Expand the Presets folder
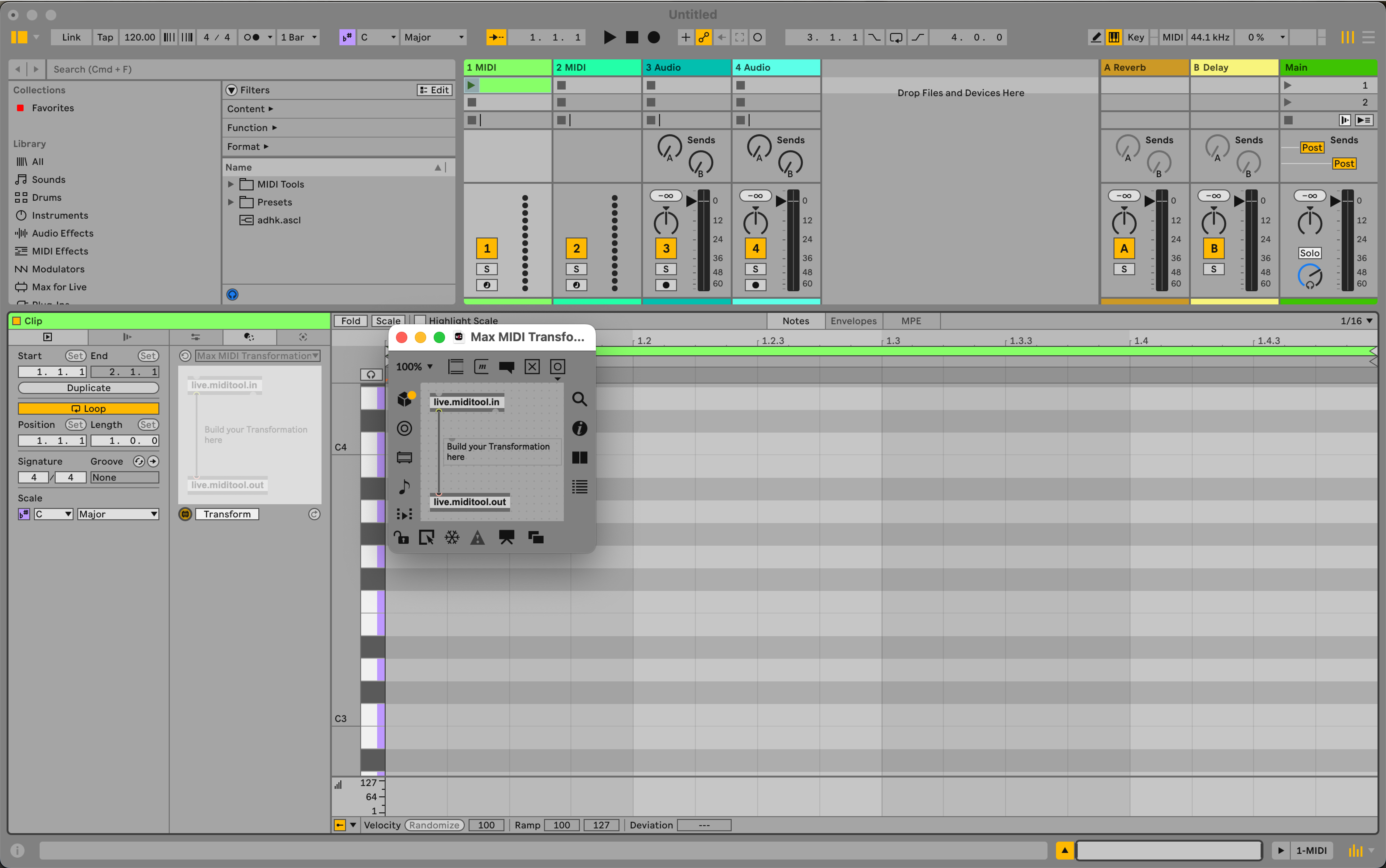Viewport: 1386px width, 868px height. 231,202
